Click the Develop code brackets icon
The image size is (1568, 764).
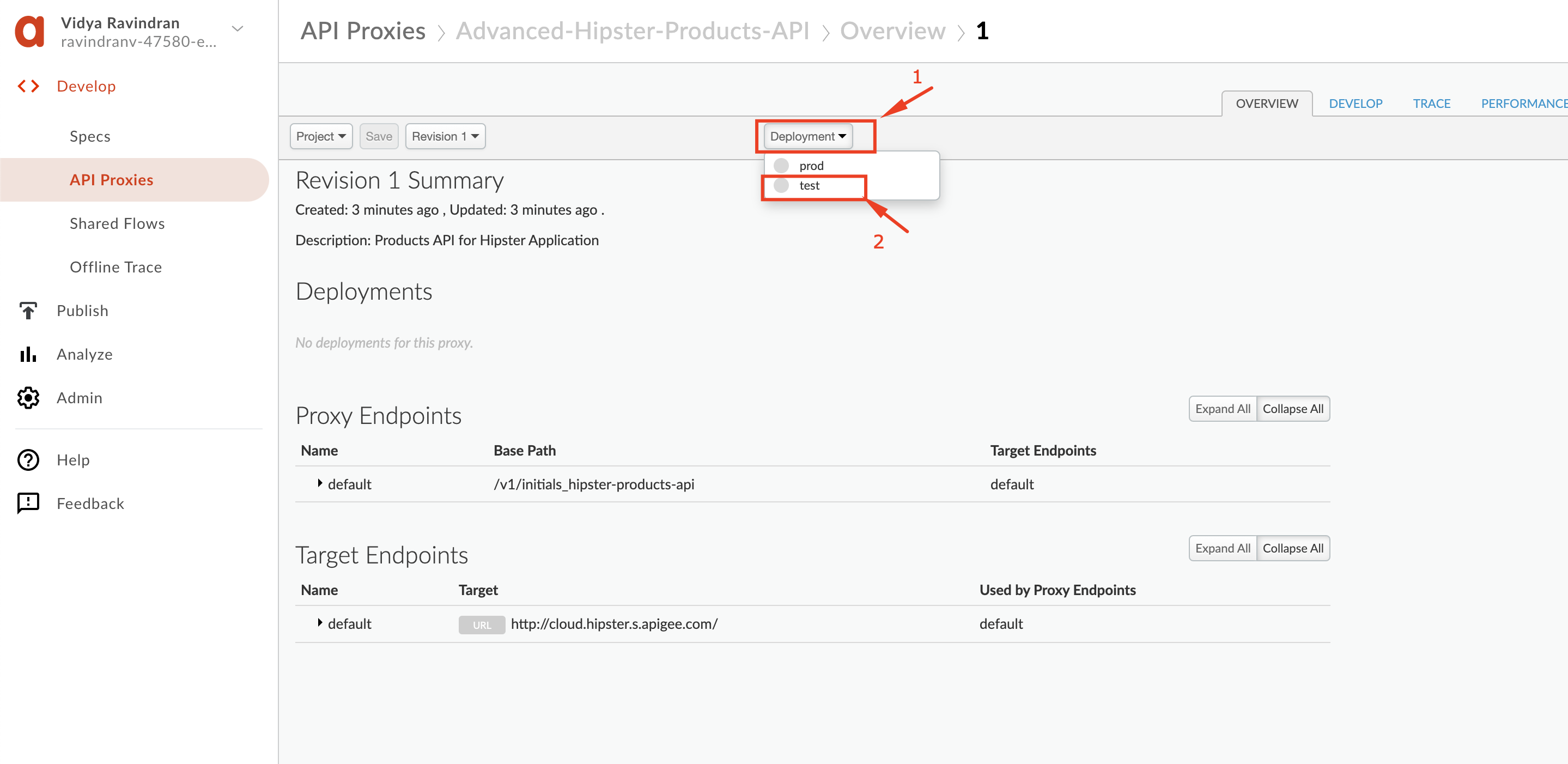tap(28, 86)
